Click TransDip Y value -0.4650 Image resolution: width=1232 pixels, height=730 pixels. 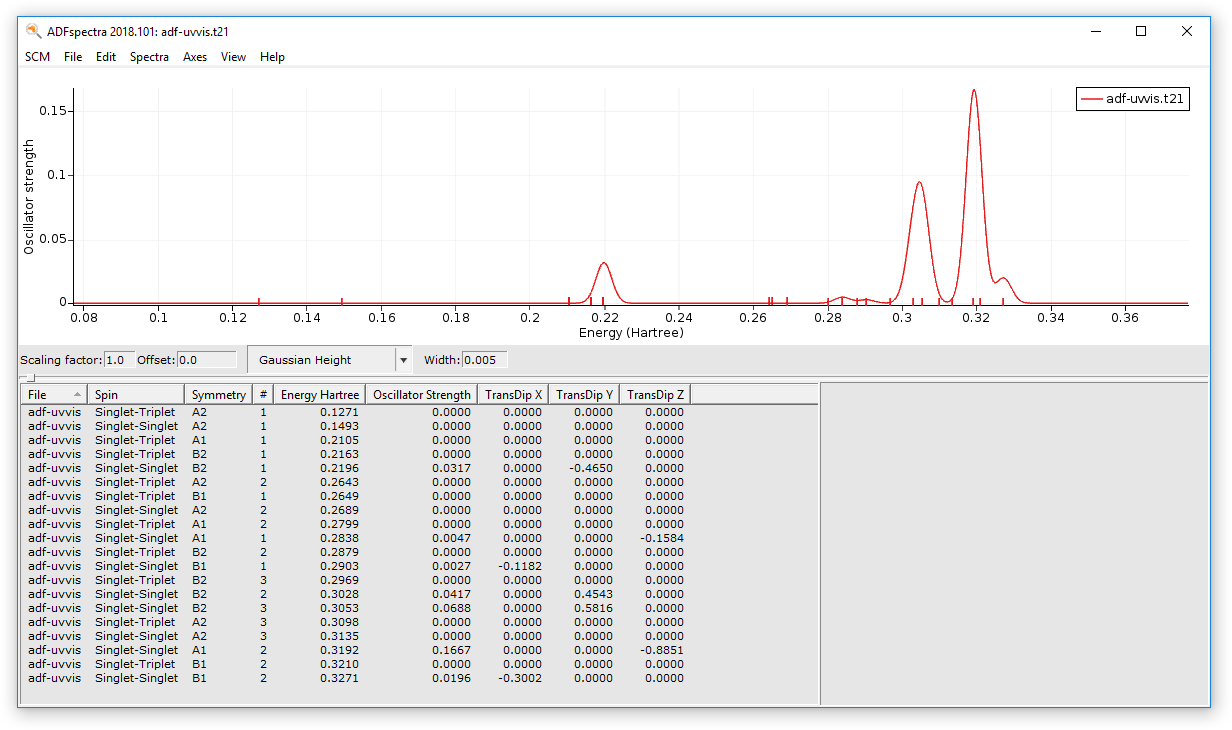pos(592,468)
